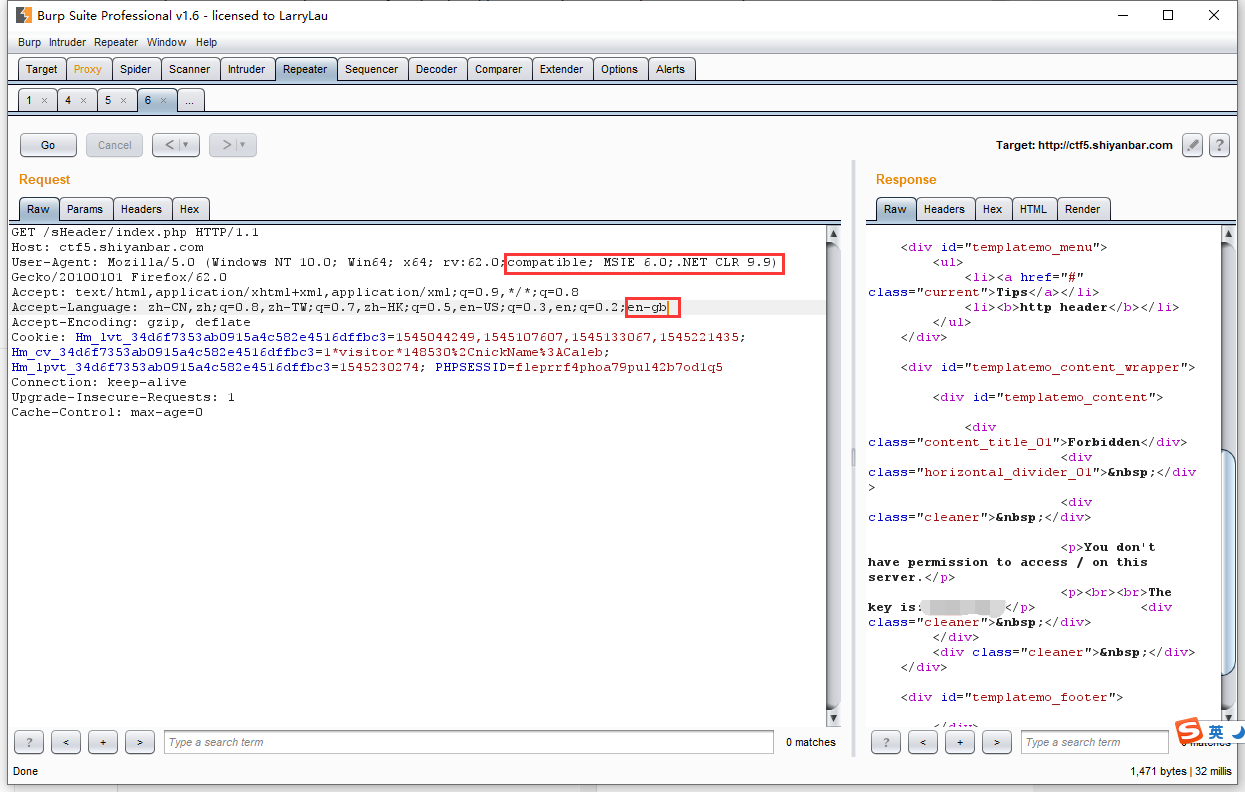Click the Cancel button
The image size is (1245, 792).
pyautogui.click(x=115, y=145)
